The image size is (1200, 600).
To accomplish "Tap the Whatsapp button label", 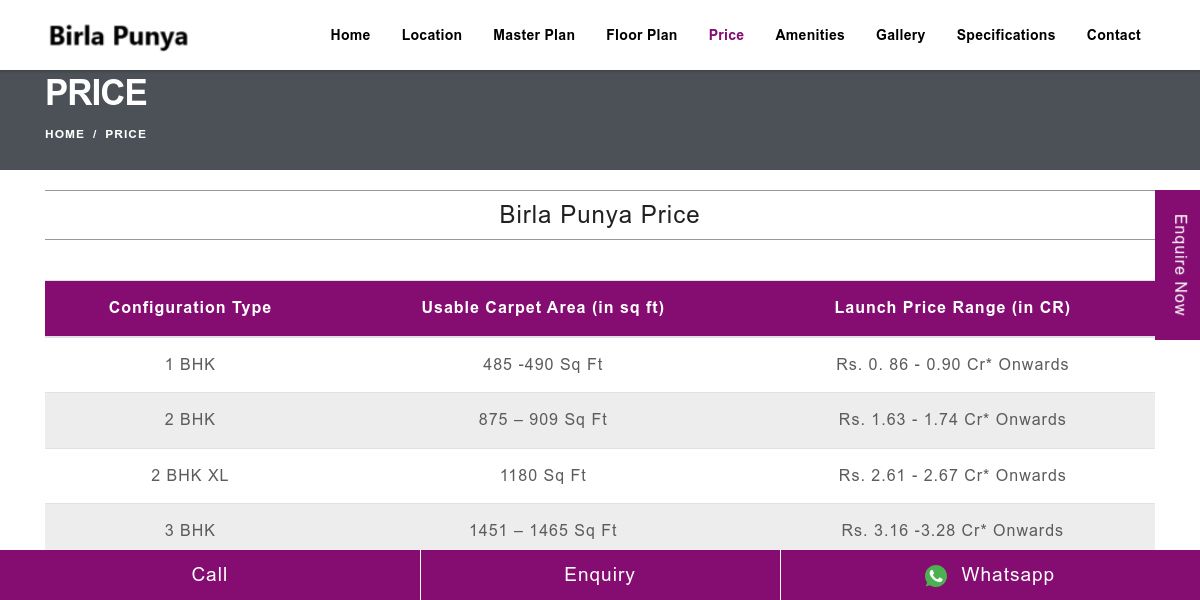I will point(1007,575).
